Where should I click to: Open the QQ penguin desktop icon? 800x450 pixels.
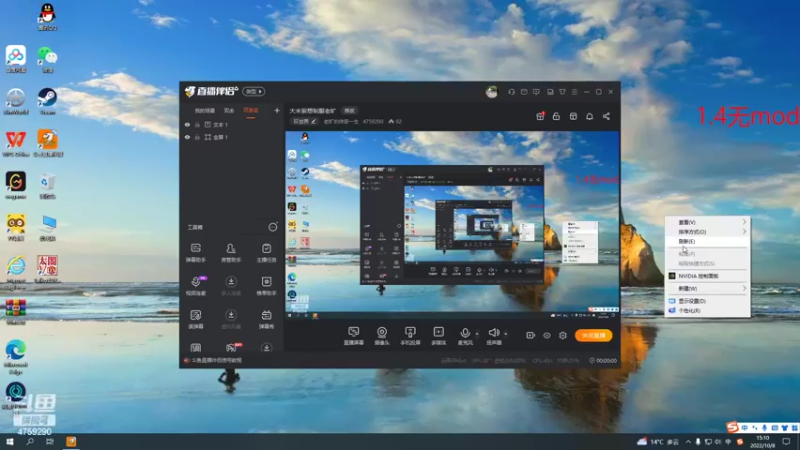(47, 16)
